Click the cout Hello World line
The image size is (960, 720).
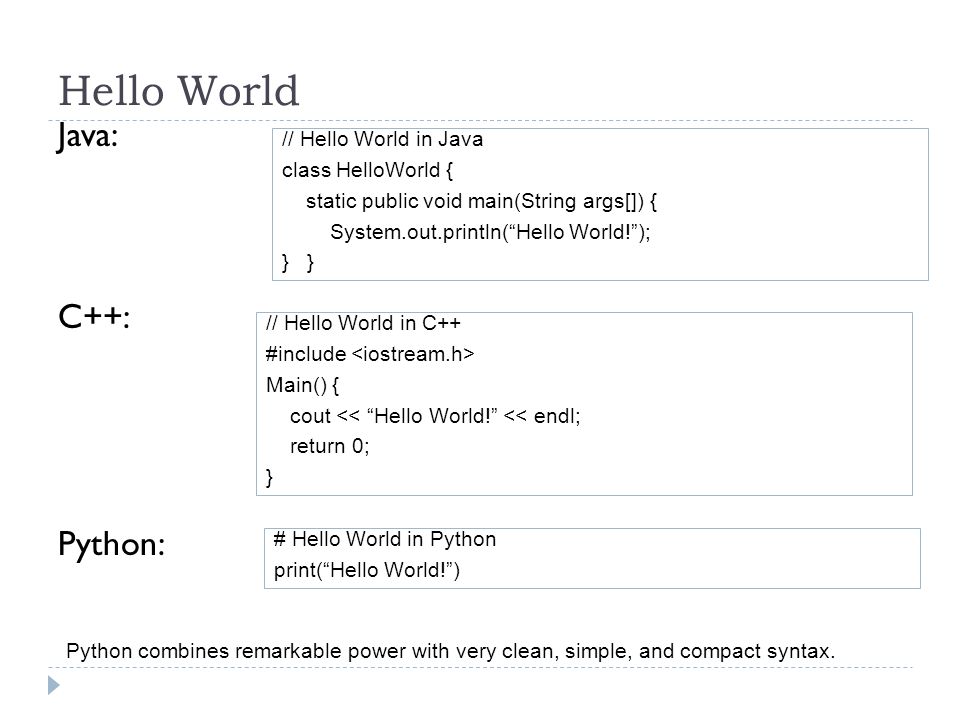click(x=435, y=416)
